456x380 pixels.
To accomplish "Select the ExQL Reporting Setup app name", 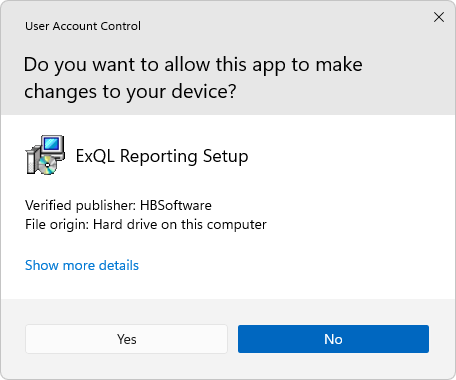I will click(x=162, y=156).
